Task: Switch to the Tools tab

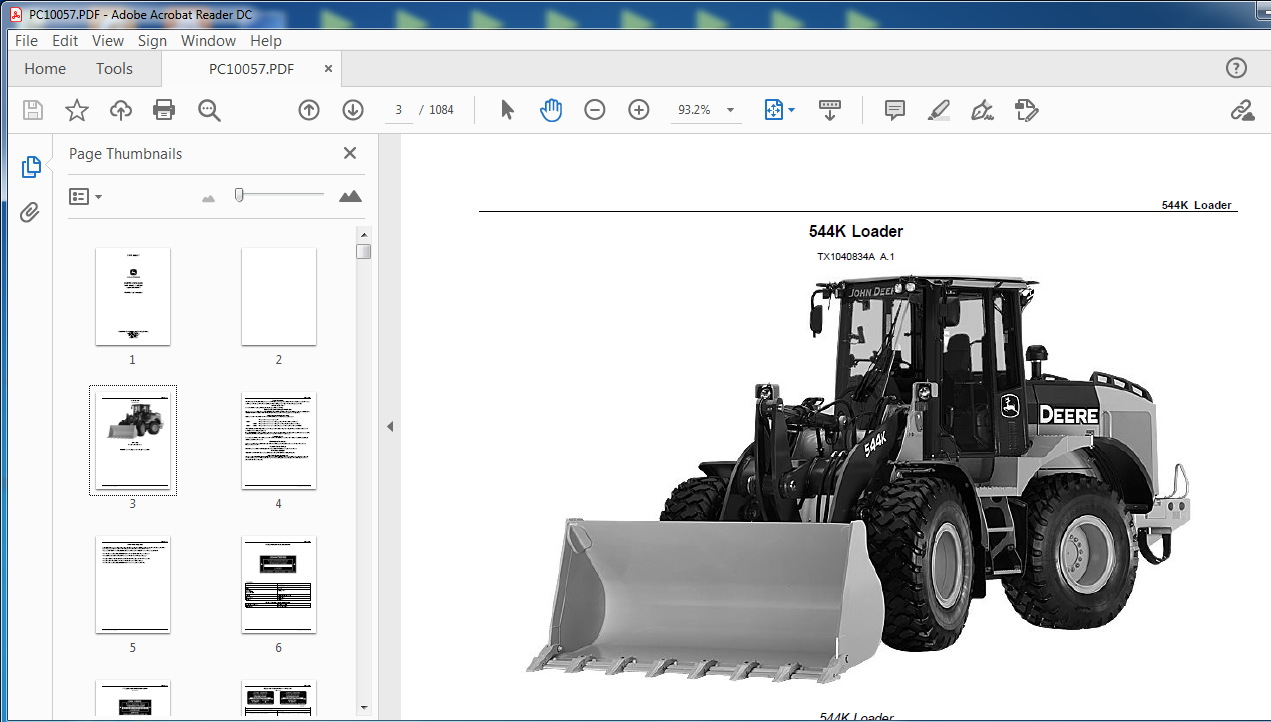Action: [114, 69]
